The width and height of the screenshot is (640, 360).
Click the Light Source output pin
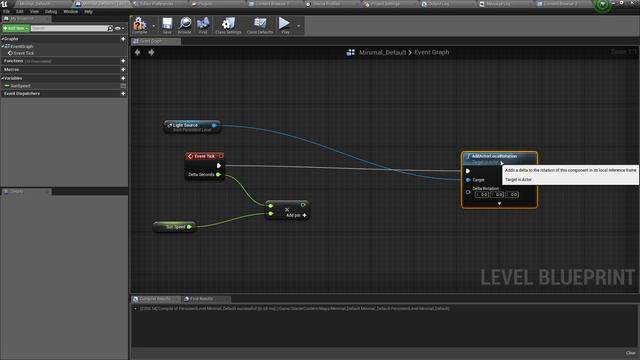pos(214,125)
